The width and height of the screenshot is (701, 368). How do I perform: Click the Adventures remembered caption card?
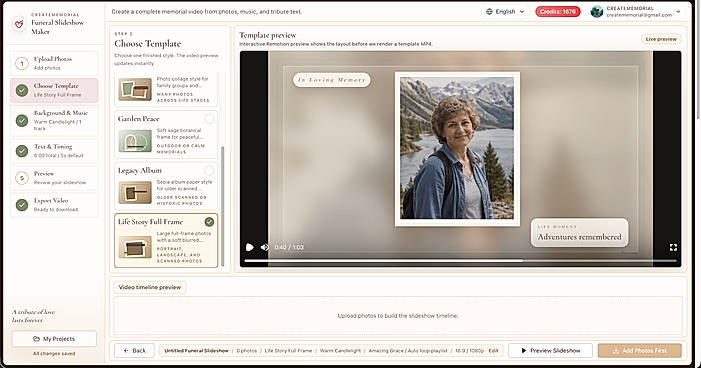(579, 233)
